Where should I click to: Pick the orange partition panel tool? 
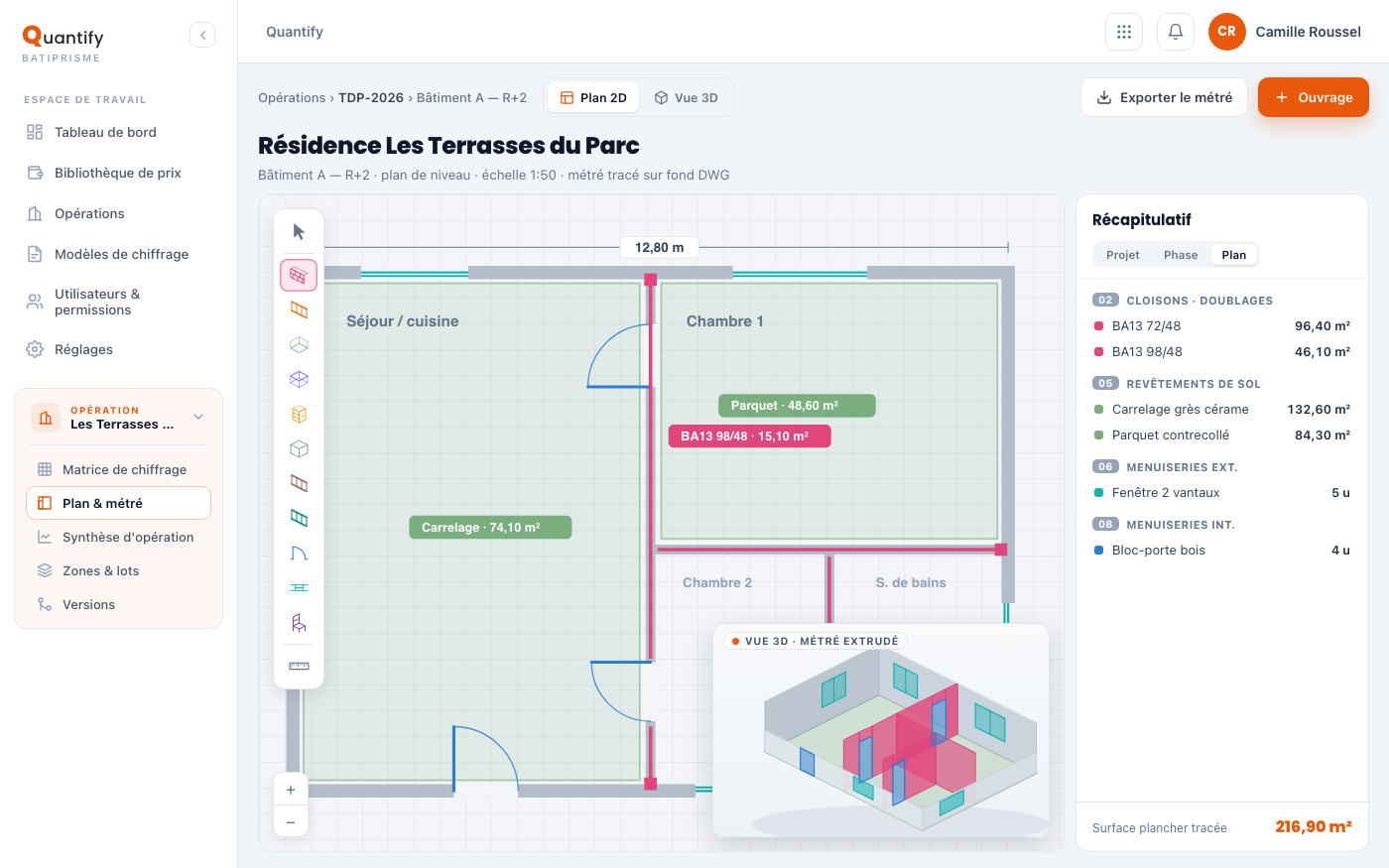[299, 310]
